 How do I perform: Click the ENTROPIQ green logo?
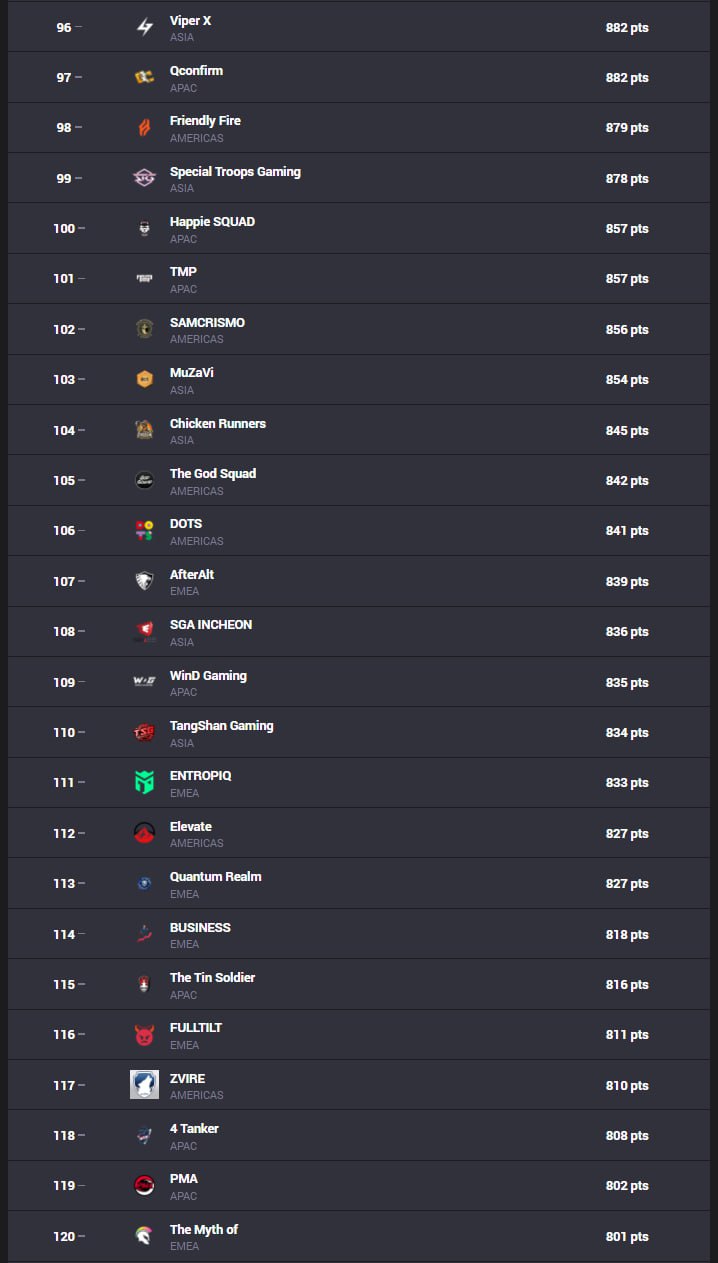click(x=144, y=782)
